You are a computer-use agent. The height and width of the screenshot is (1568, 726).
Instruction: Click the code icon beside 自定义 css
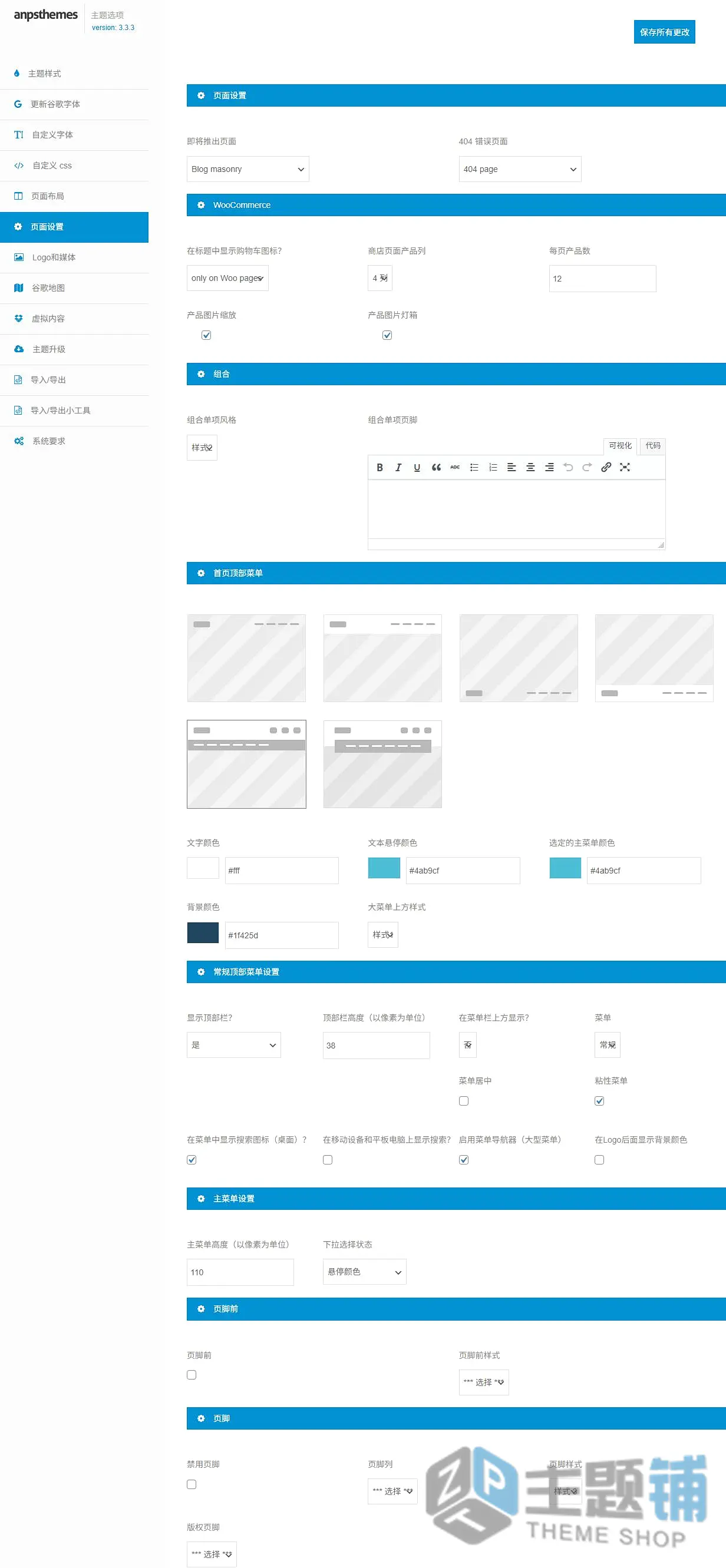point(19,166)
